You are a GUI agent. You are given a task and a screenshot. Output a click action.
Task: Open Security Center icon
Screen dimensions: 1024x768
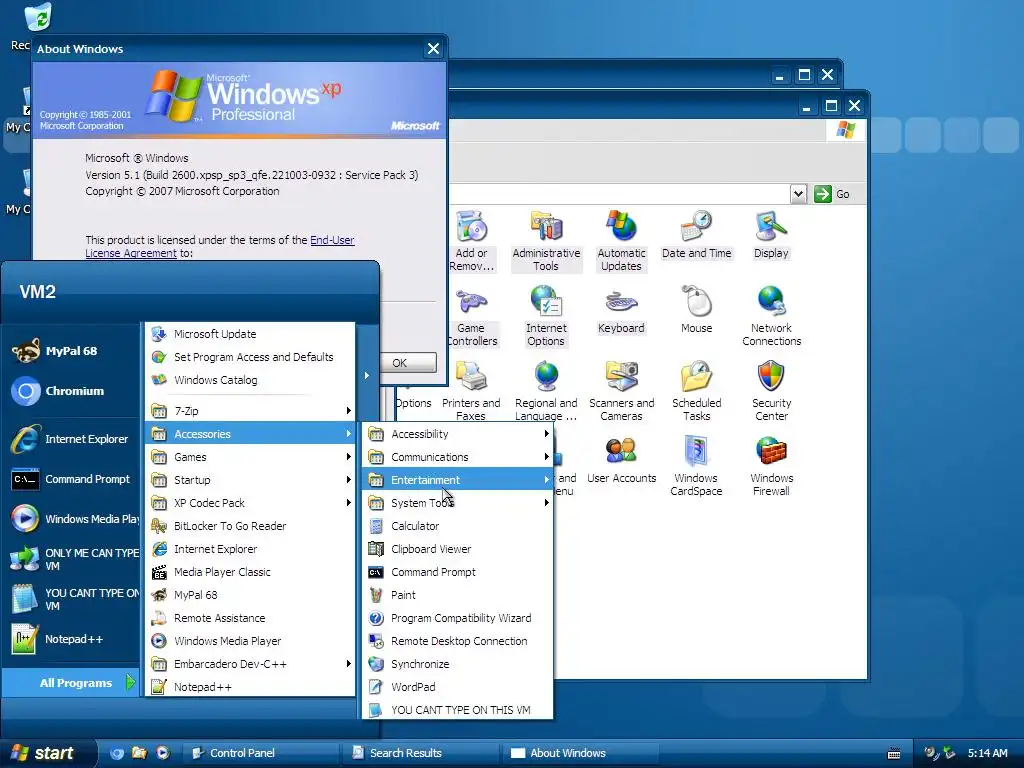(x=771, y=391)
